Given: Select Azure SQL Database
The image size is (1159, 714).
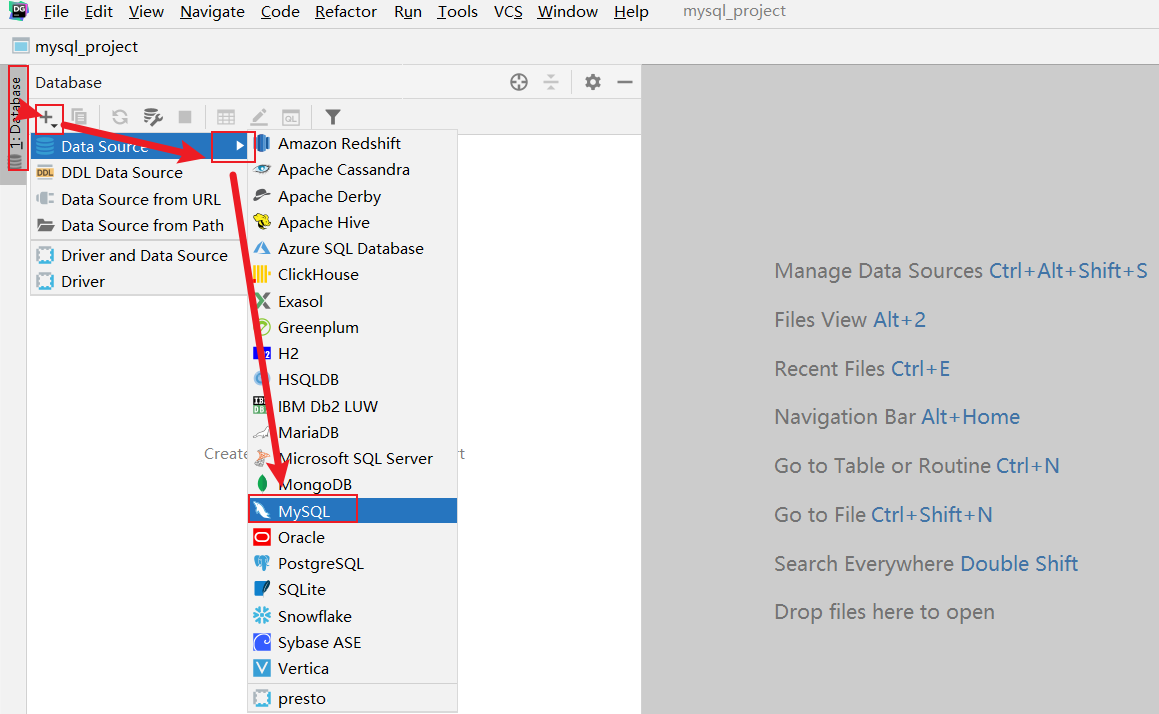Looking at the screenshot, I should pos(353,248).
